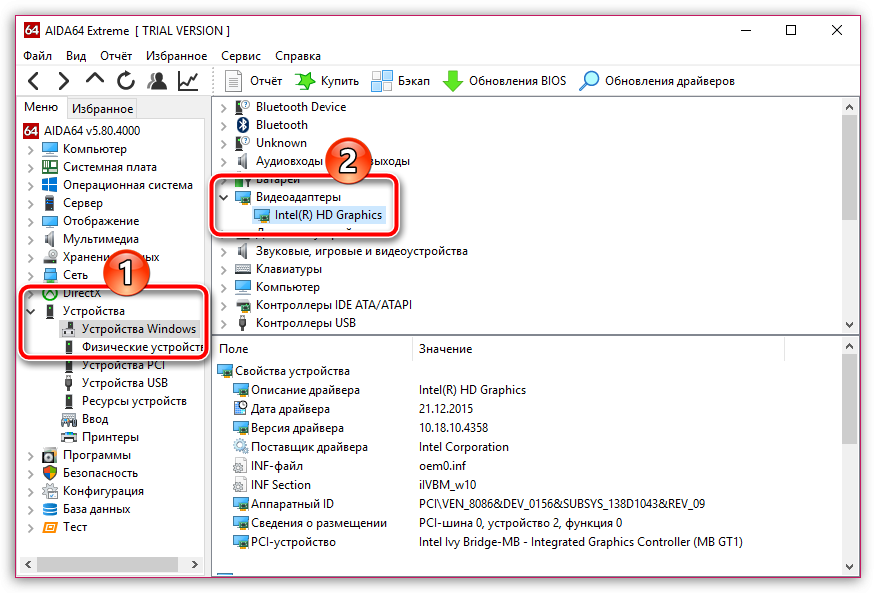Image resolution: width=876 pixels, height=593 pixels.
Task: Click the Бэкап backup toolbar button
Action: [402, 81]
